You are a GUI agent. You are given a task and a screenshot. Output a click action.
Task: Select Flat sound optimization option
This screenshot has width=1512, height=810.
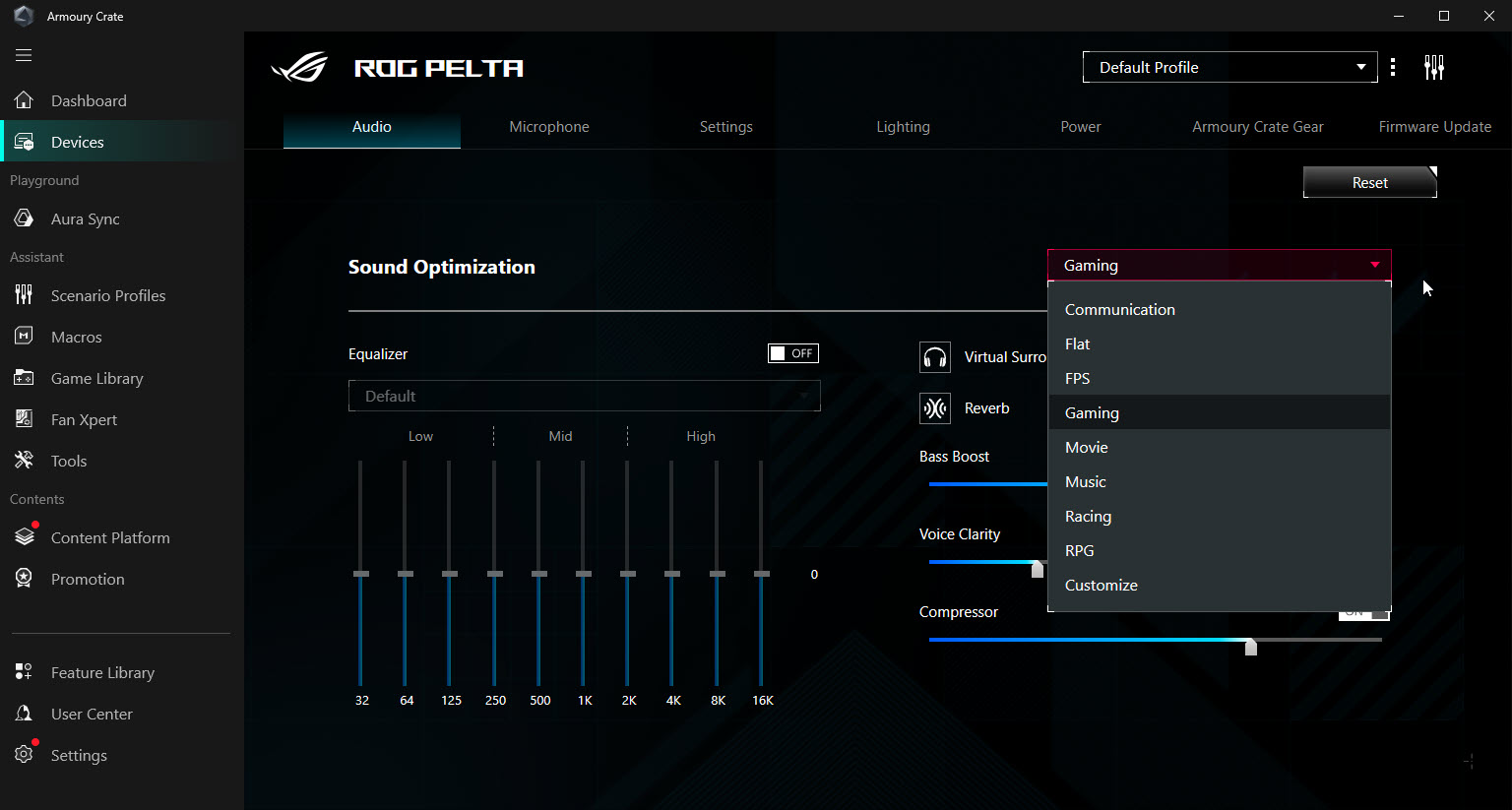coord(1220,343)
